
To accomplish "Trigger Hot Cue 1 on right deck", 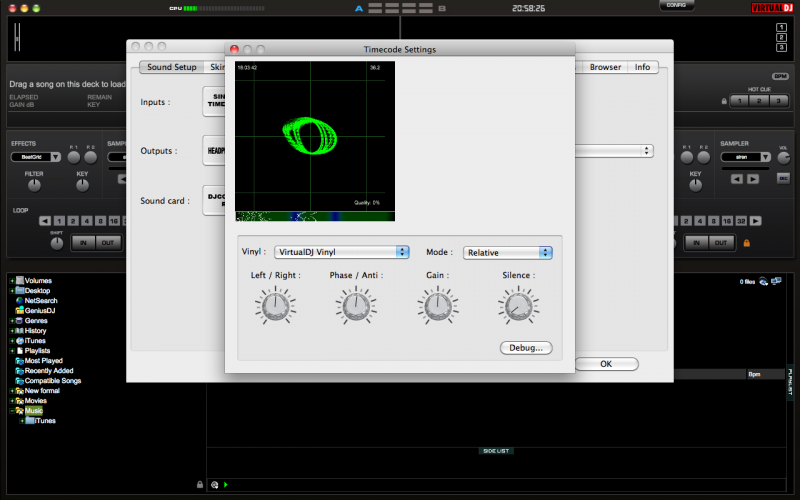I will point(739,101).
